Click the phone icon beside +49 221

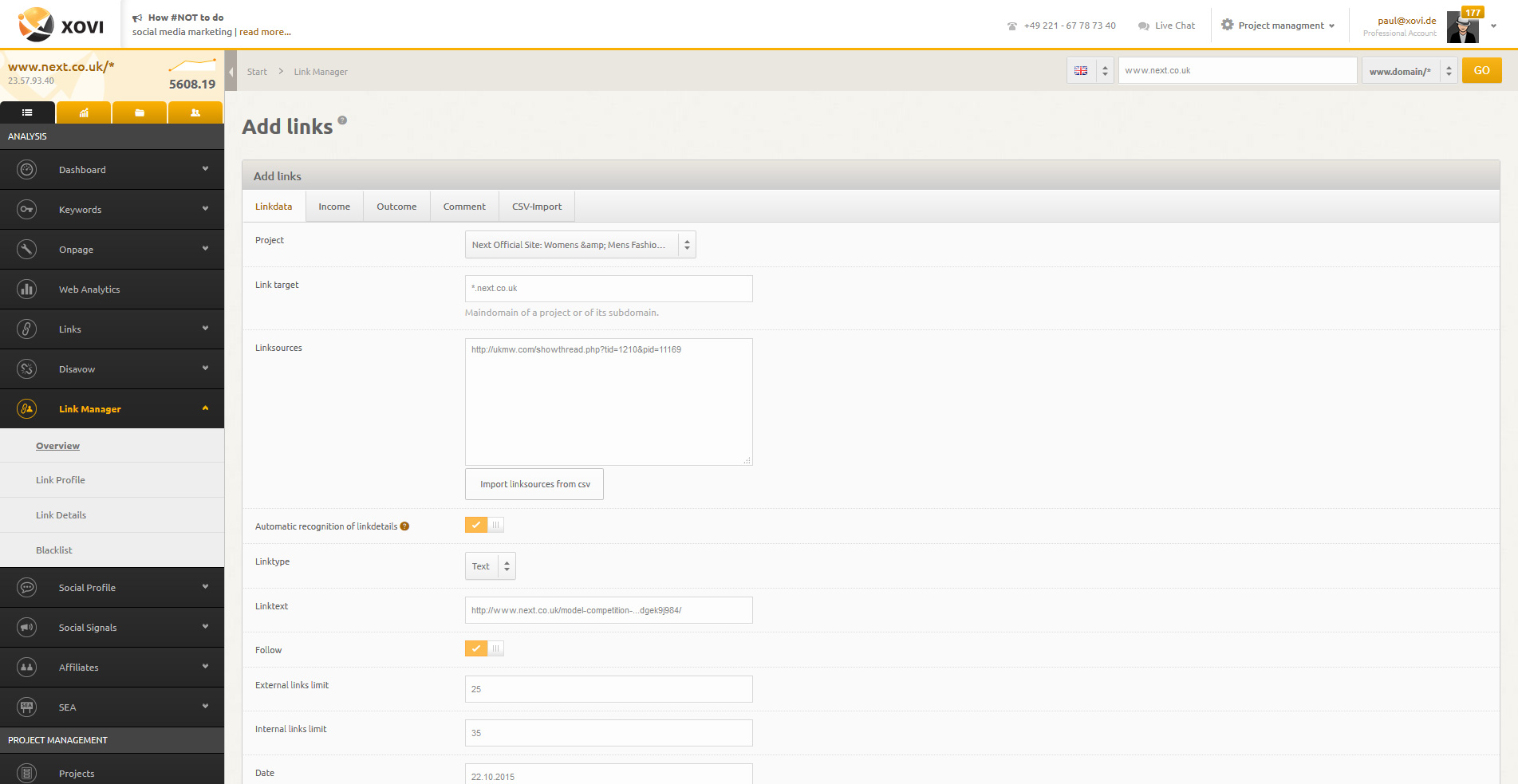tap(1012, 26)
